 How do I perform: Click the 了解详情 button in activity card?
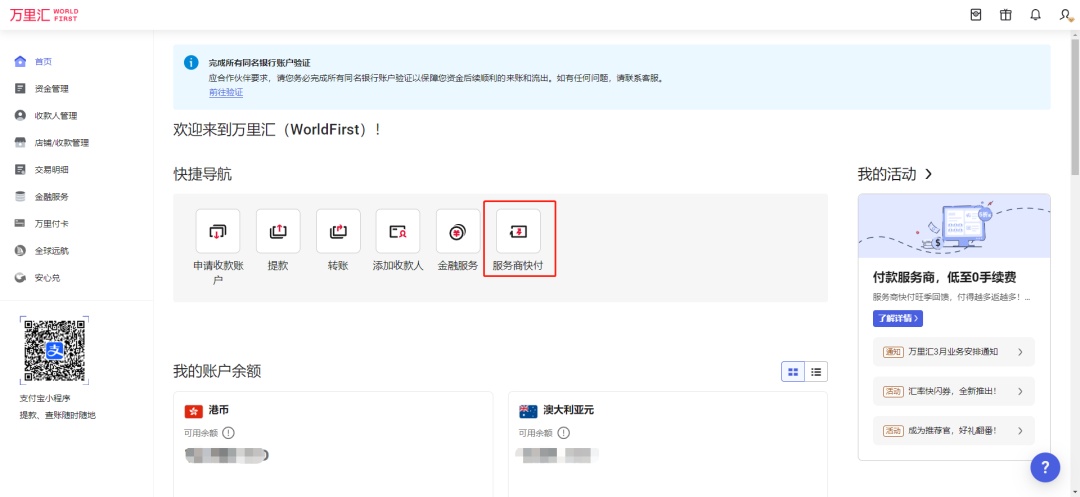(897, 319)
